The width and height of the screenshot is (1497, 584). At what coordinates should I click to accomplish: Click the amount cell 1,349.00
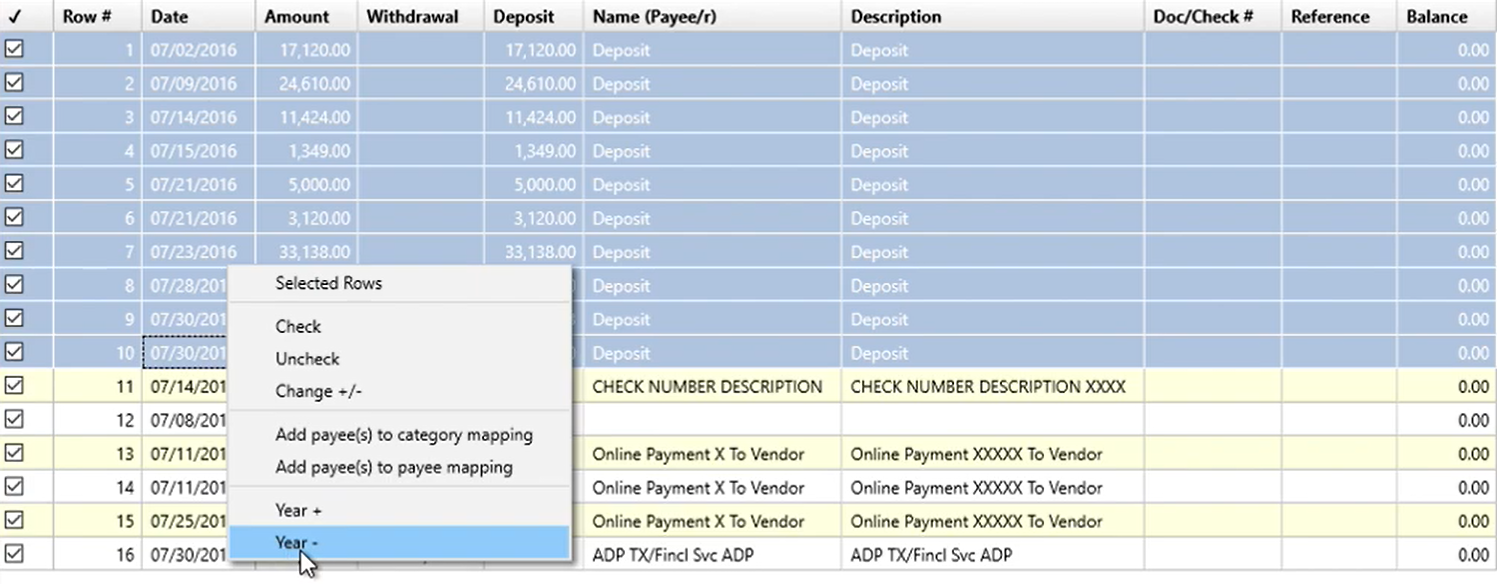(x=306, y=151)
